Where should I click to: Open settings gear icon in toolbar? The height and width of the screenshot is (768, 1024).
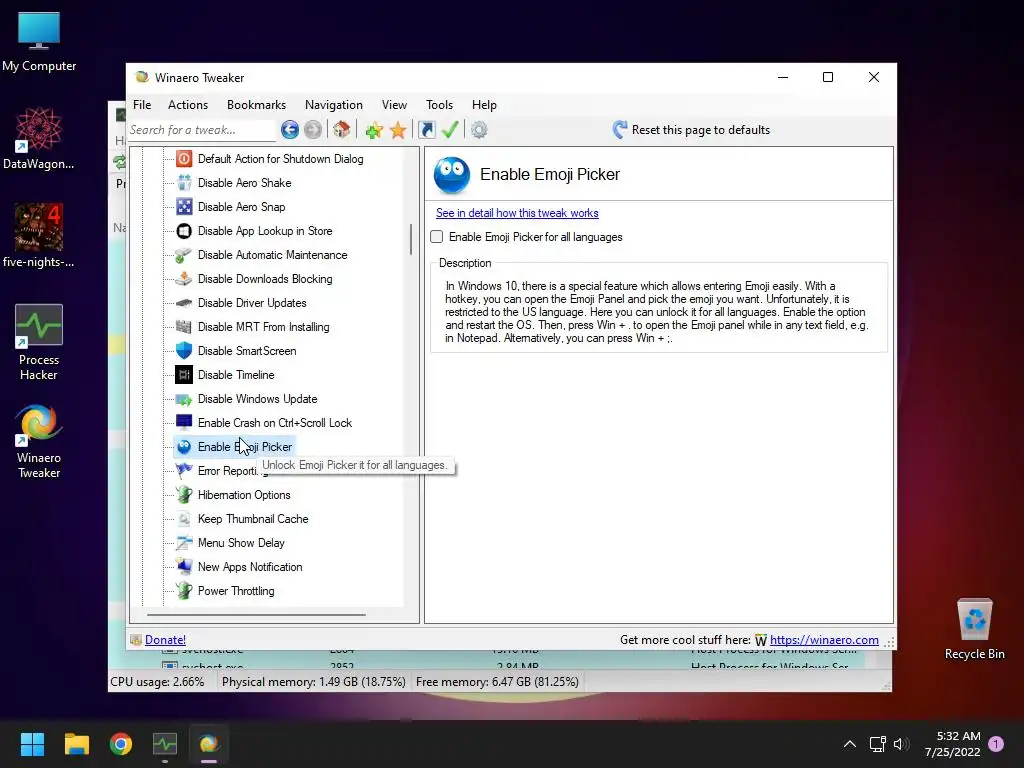(x=479, y=130)
